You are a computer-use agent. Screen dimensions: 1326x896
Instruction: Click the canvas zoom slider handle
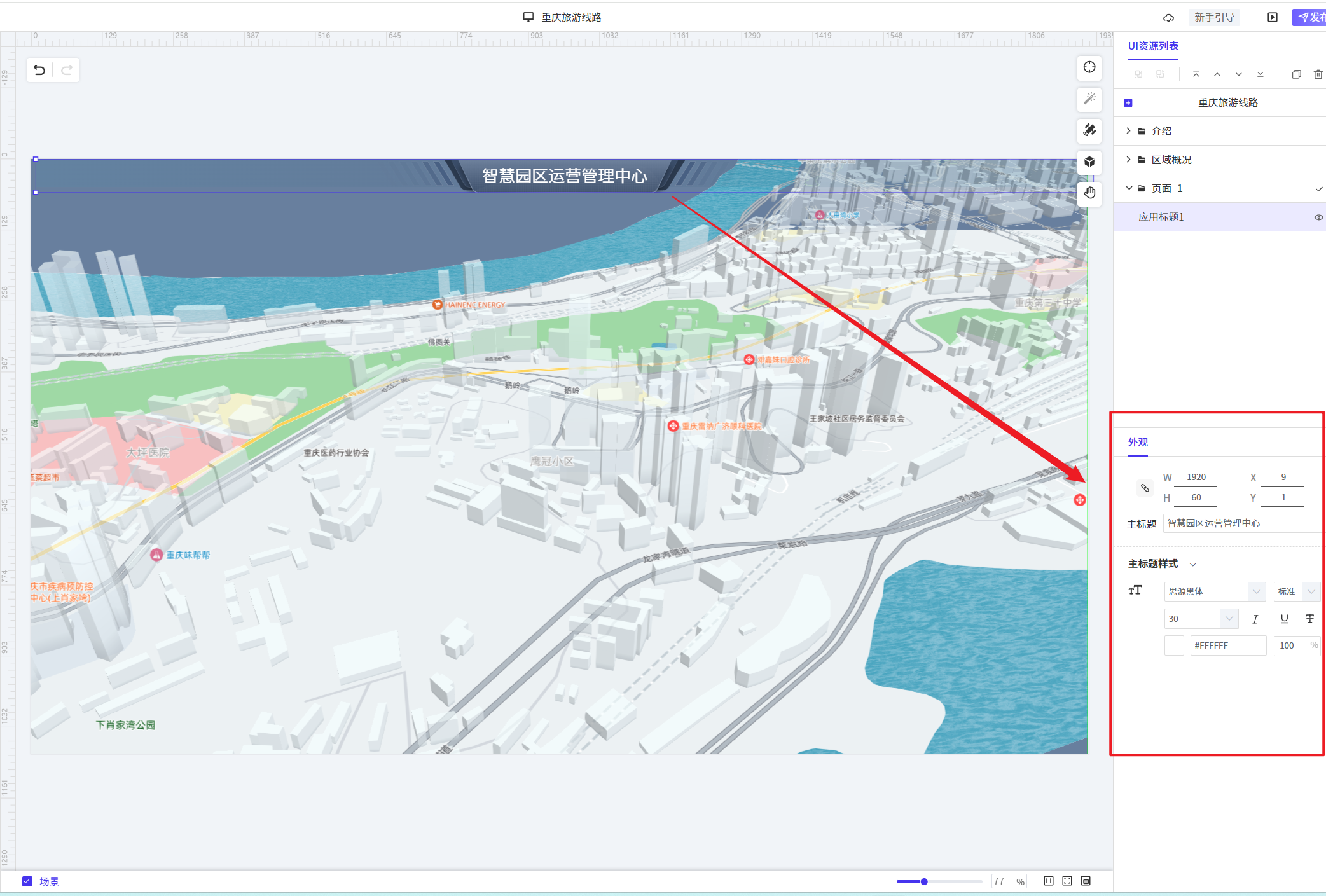[924, 881]
